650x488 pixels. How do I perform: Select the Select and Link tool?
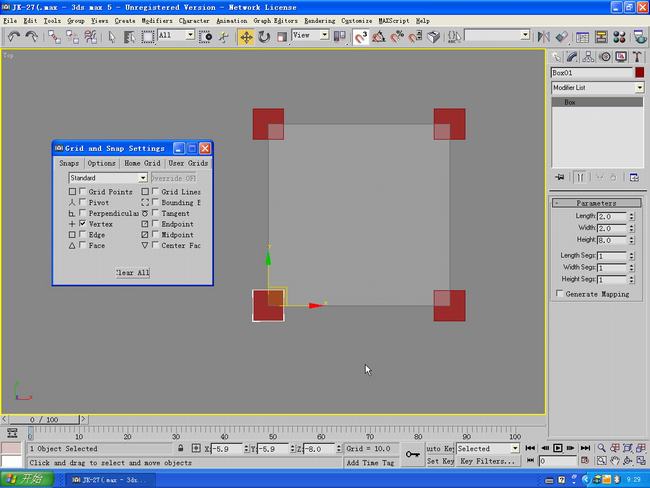[54, 37]
